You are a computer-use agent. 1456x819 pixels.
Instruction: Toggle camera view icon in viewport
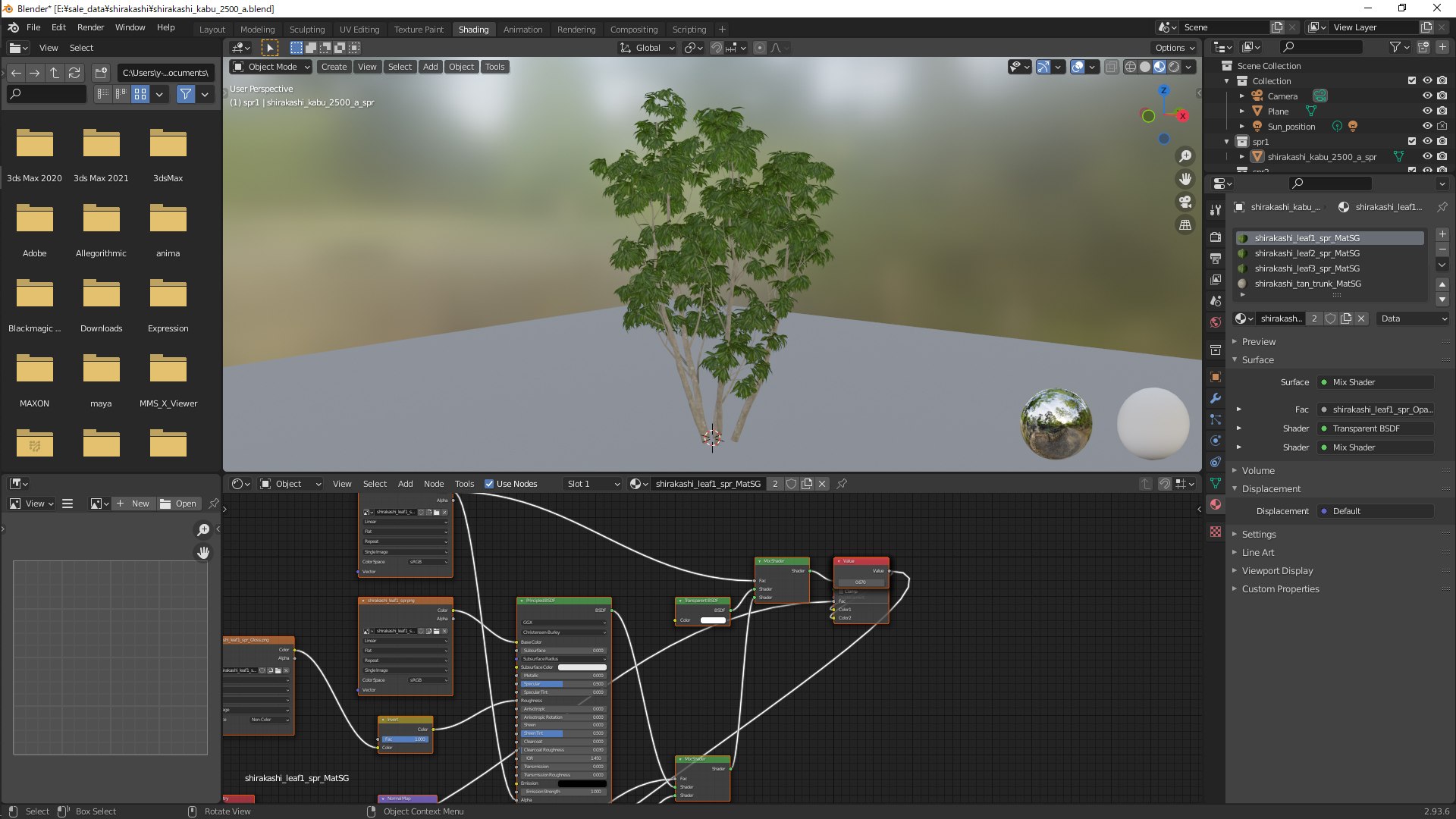(x=1185, y=202)
